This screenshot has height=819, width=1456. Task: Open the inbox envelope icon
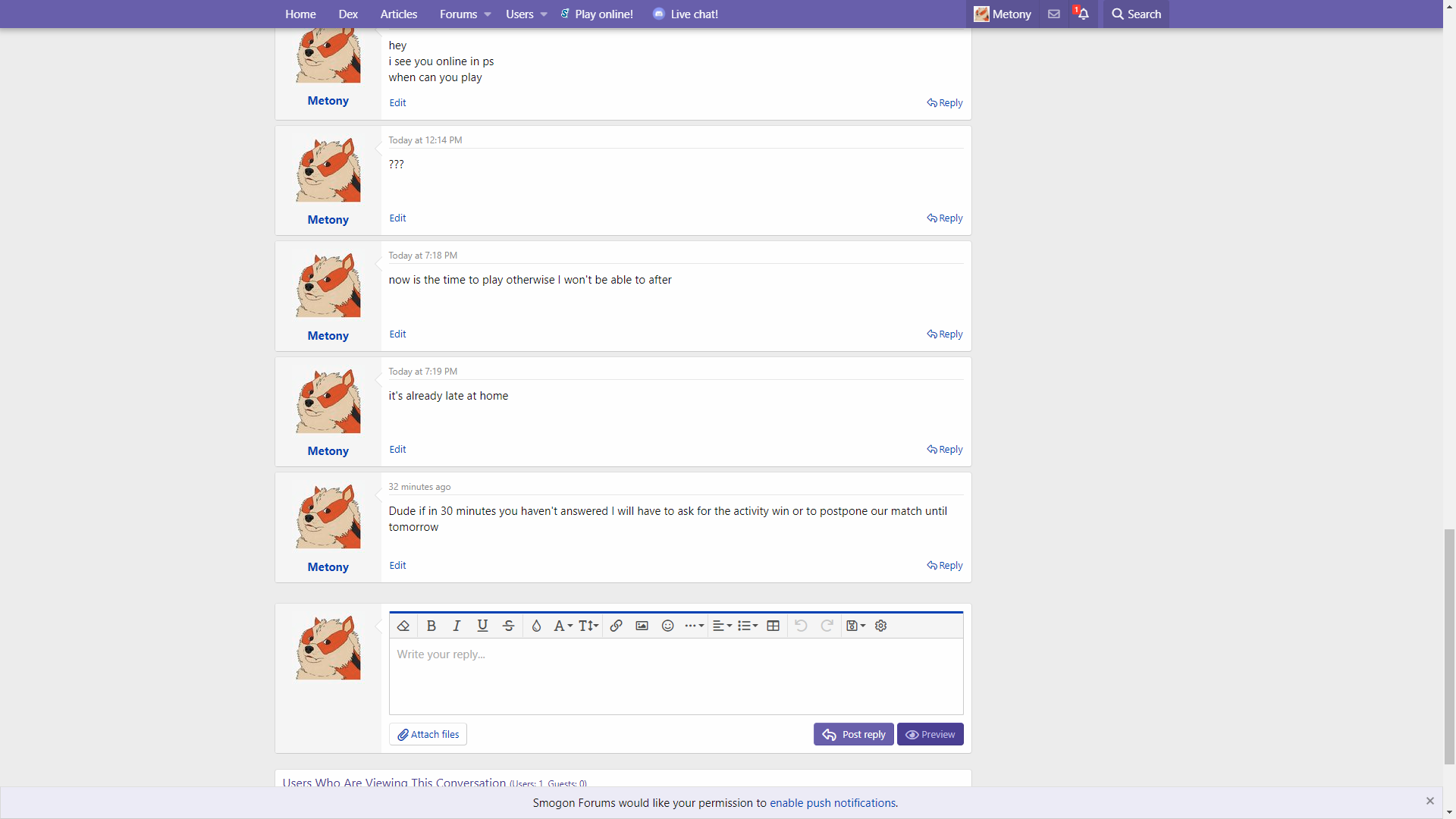coord(1053,14)
